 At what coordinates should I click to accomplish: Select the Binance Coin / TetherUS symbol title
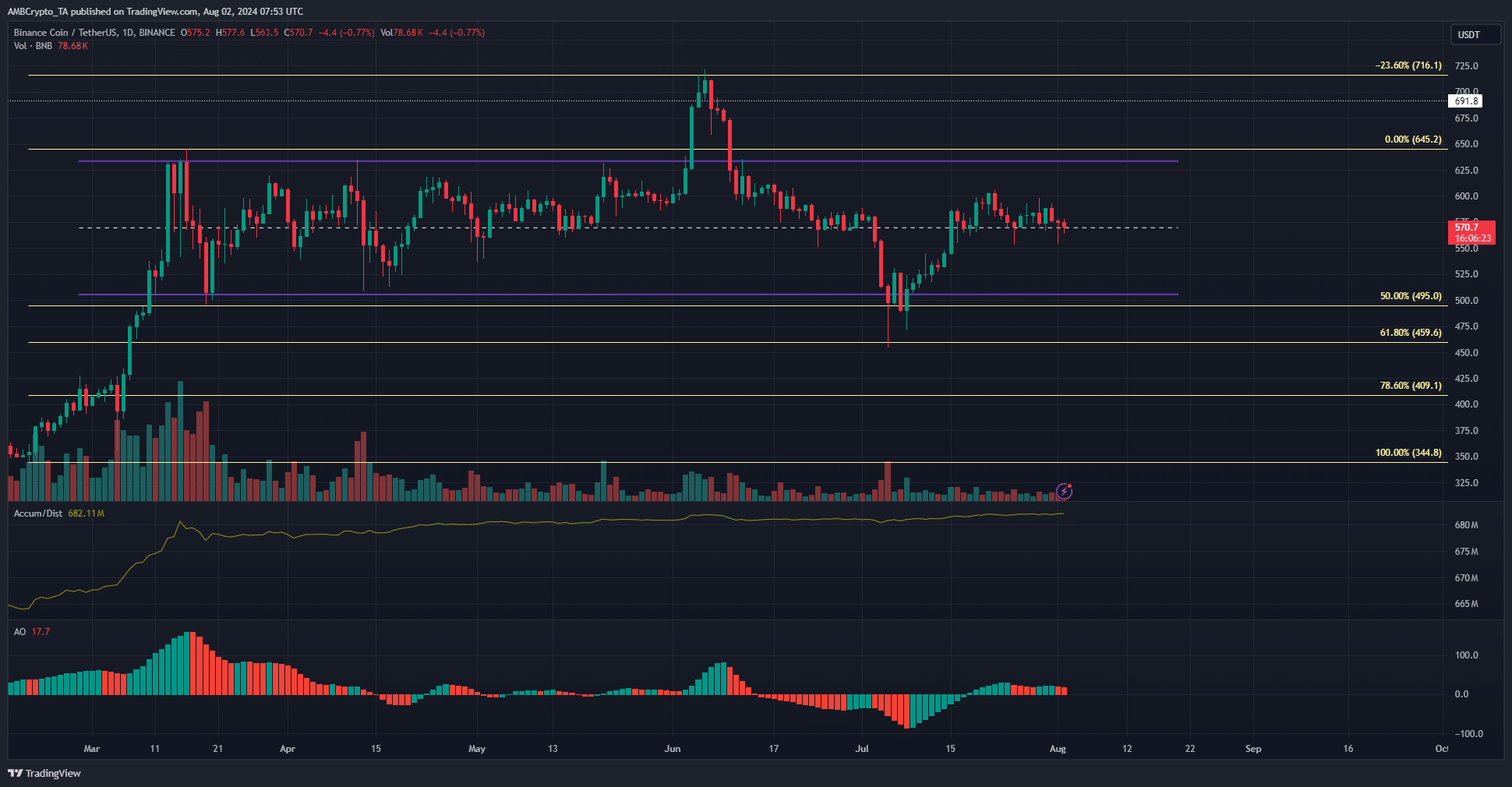click(x=94, y=33)
